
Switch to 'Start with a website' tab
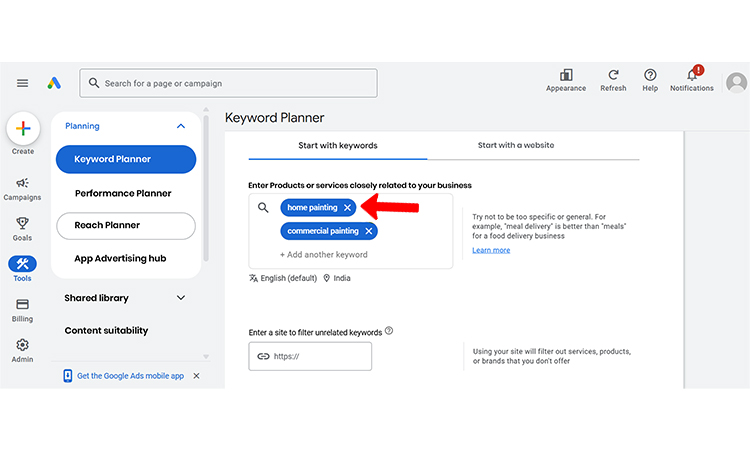516,145
